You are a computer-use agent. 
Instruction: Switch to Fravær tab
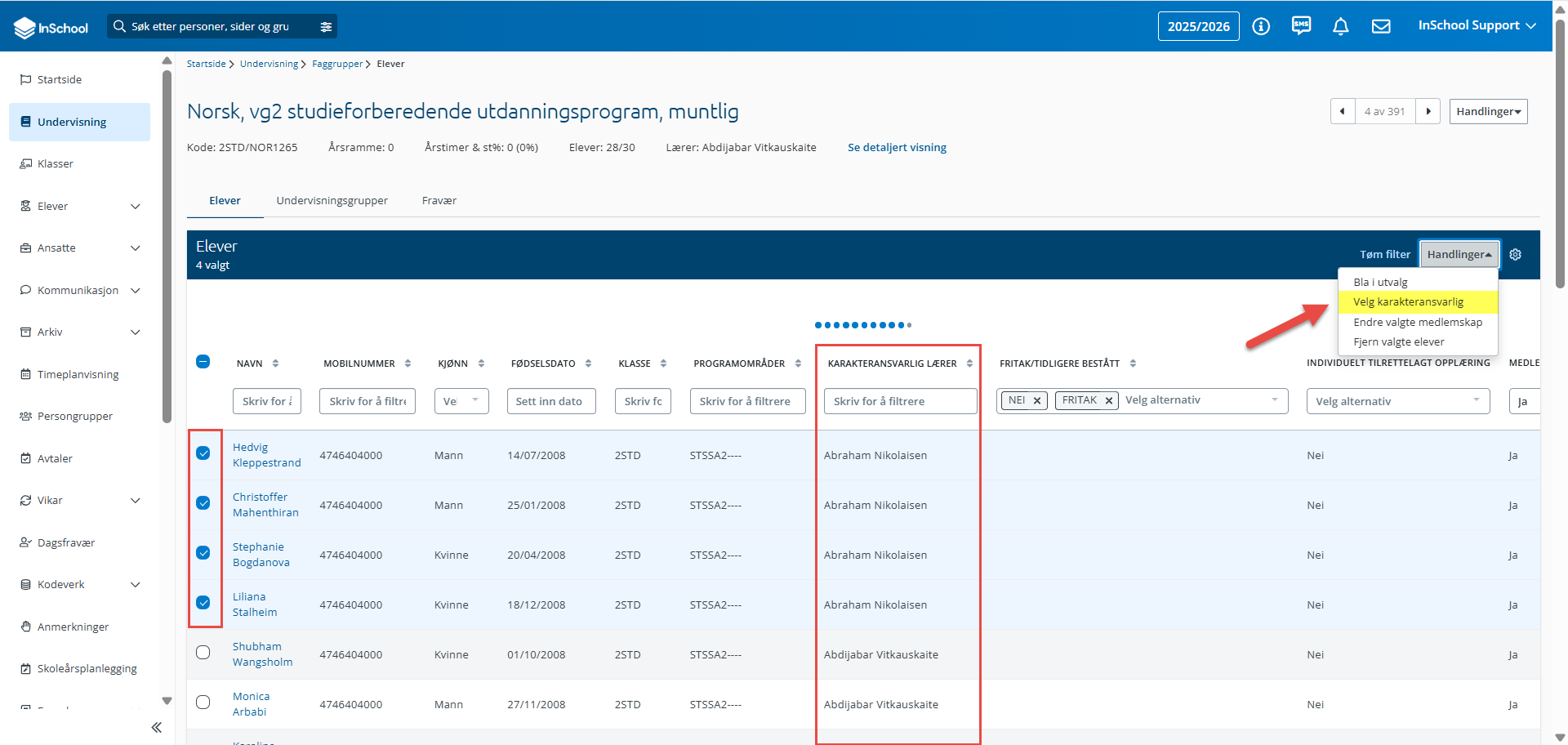pos(439,201)
